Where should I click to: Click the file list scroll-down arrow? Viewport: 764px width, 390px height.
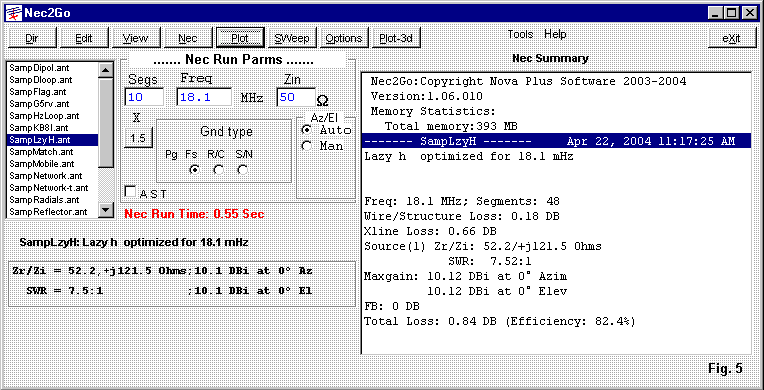(x=106, y=210)
